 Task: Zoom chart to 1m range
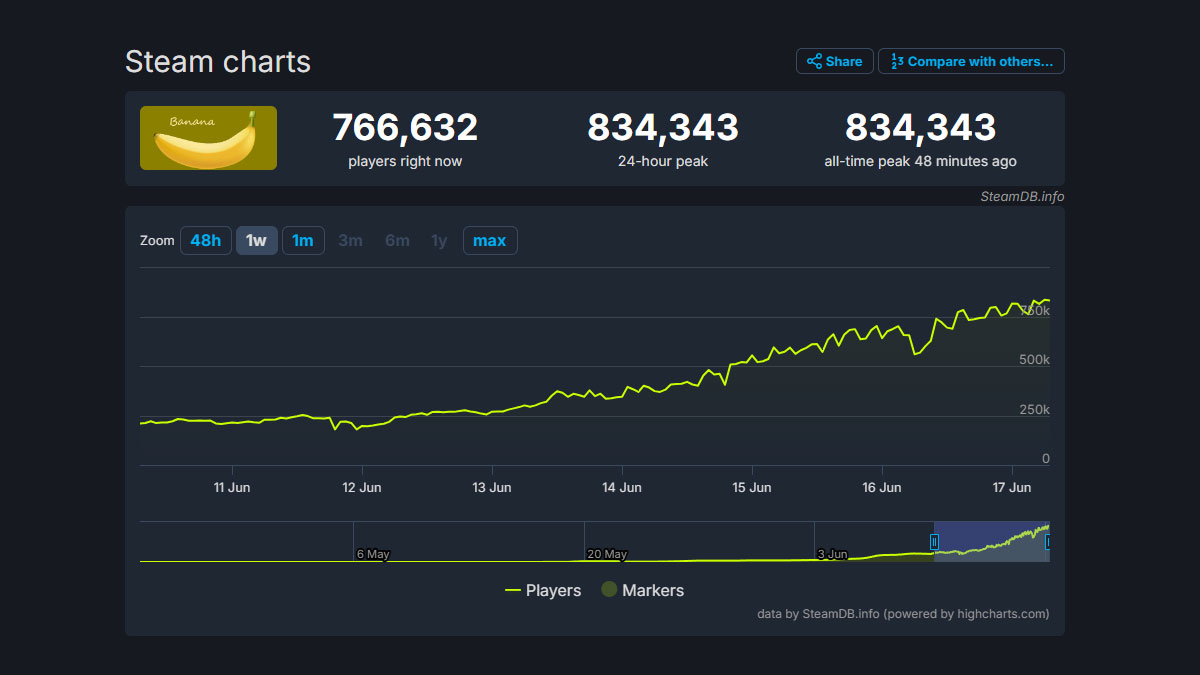pyautogui.click(x=303, y=240)
